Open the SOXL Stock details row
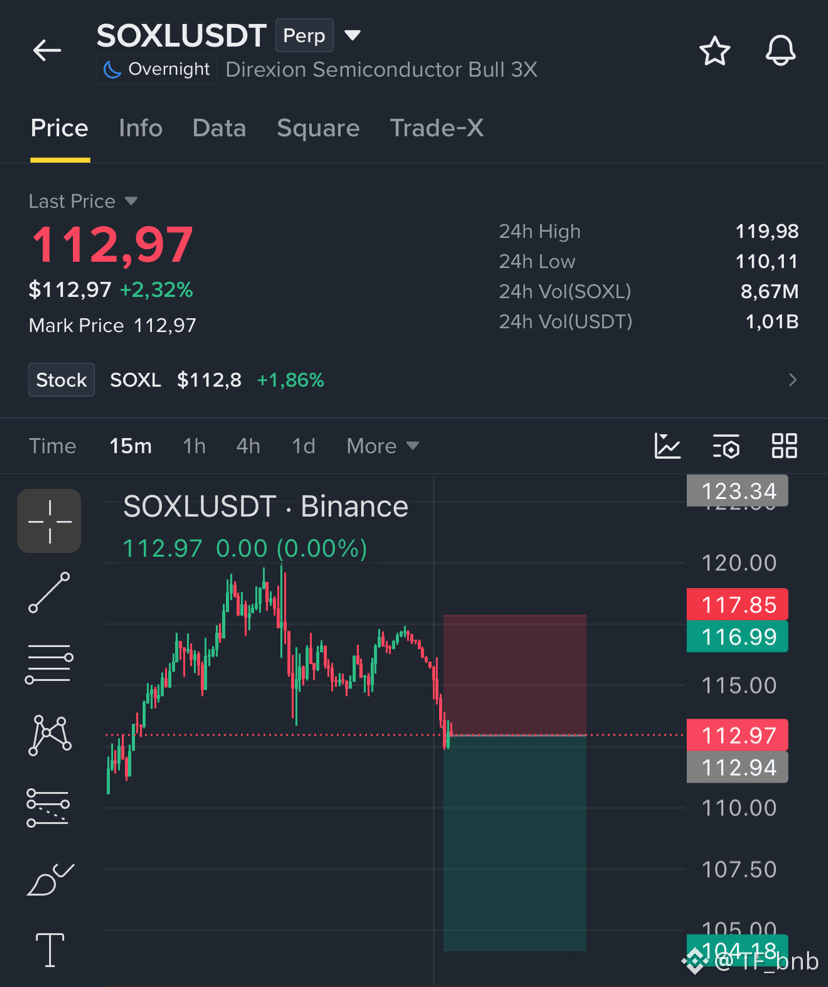 [x=414, y=380]
